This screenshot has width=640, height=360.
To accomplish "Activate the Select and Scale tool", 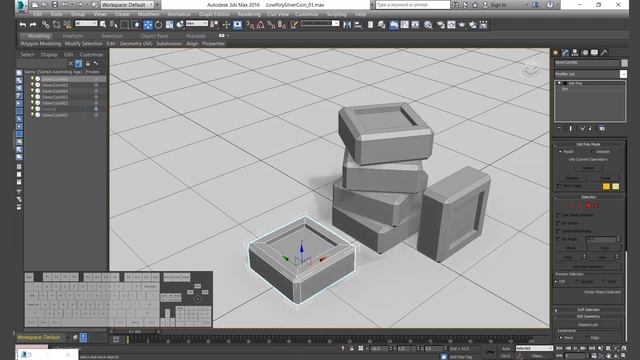I will pos(169,25).
